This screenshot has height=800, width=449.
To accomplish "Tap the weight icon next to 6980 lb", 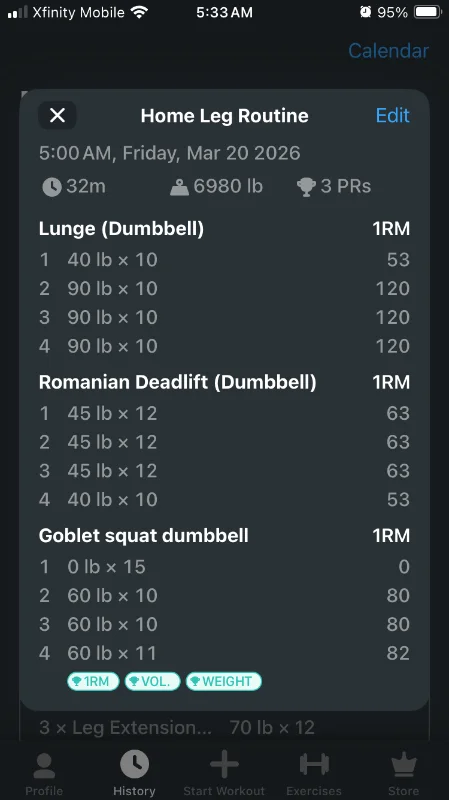I will [179, 187].
